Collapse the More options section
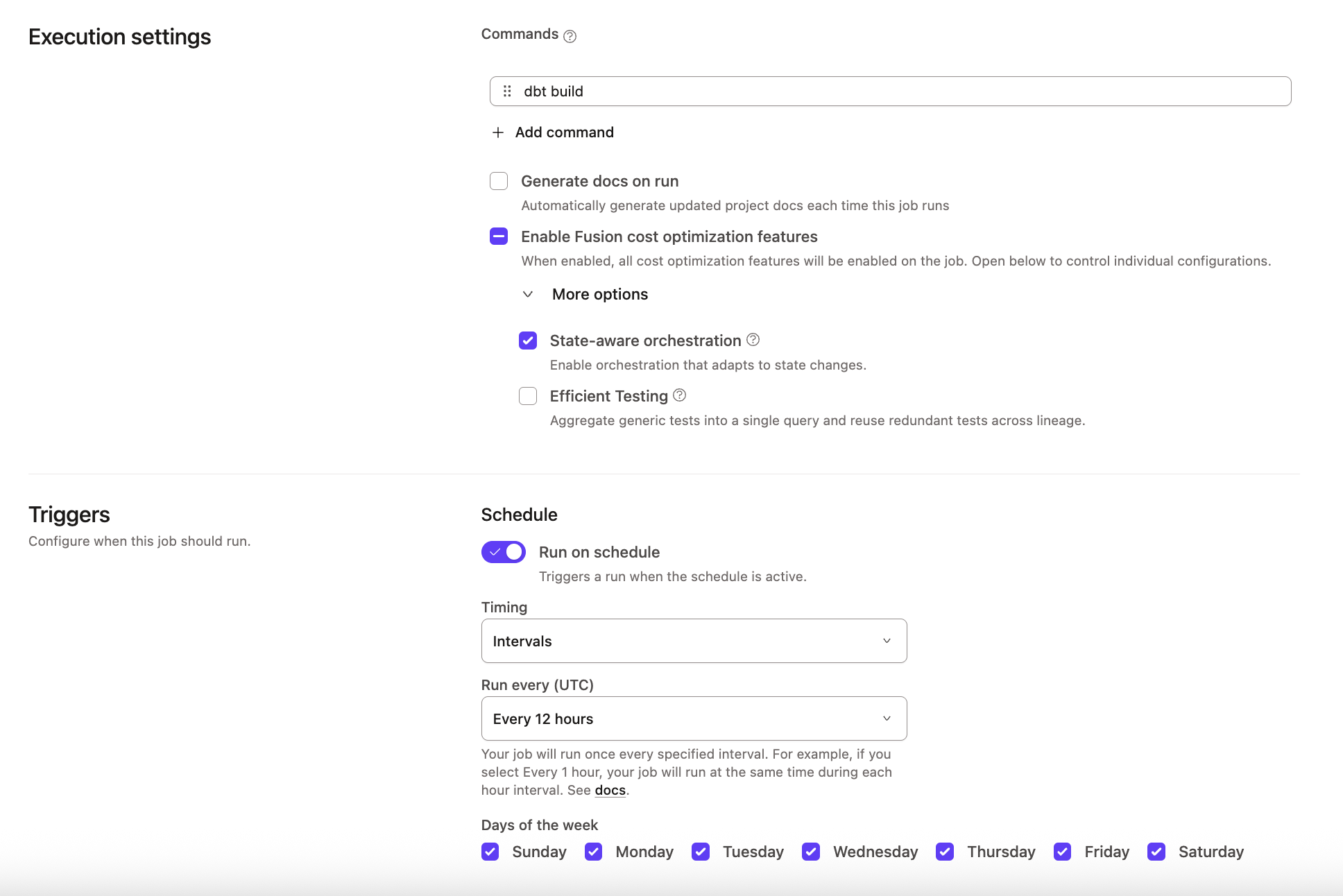Screen dimensions: 1343x896 (528, 294)
